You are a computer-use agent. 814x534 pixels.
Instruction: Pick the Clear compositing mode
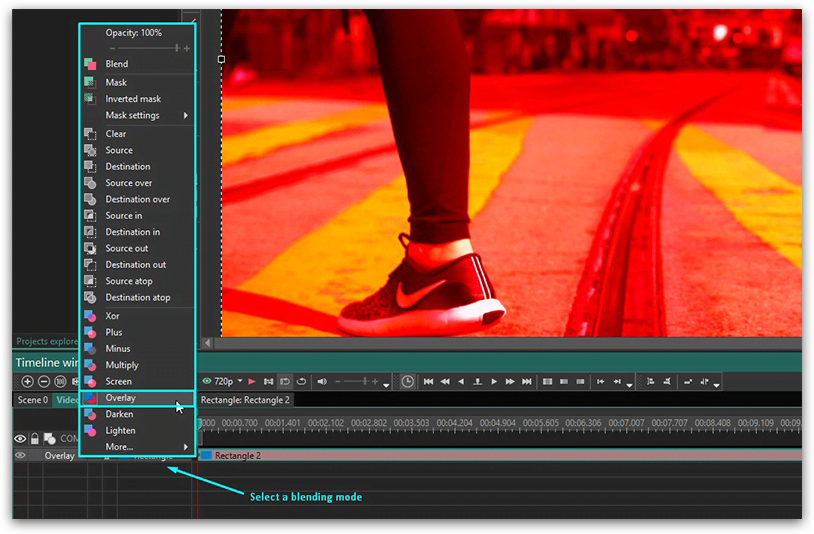[138, 134]
